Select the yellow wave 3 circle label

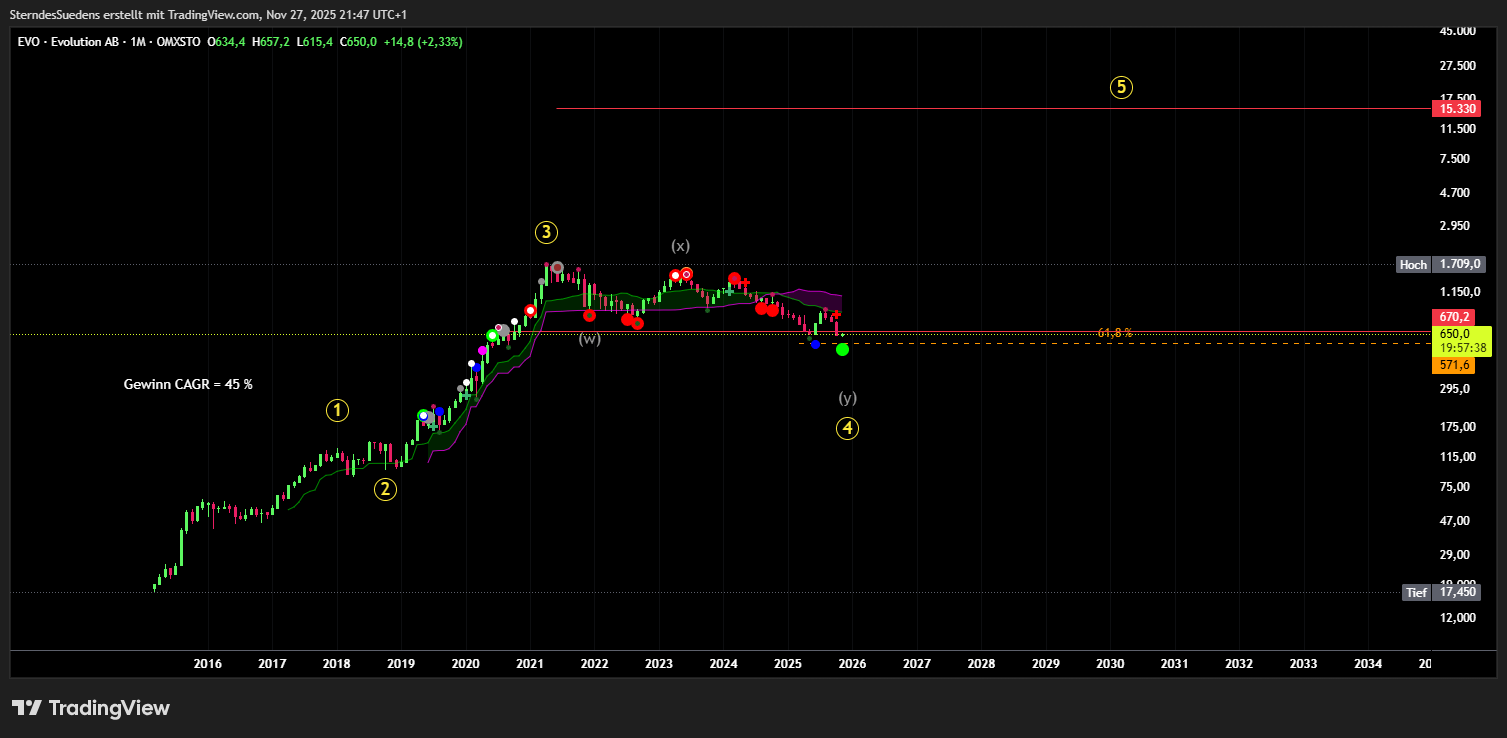tap(545, 233)
